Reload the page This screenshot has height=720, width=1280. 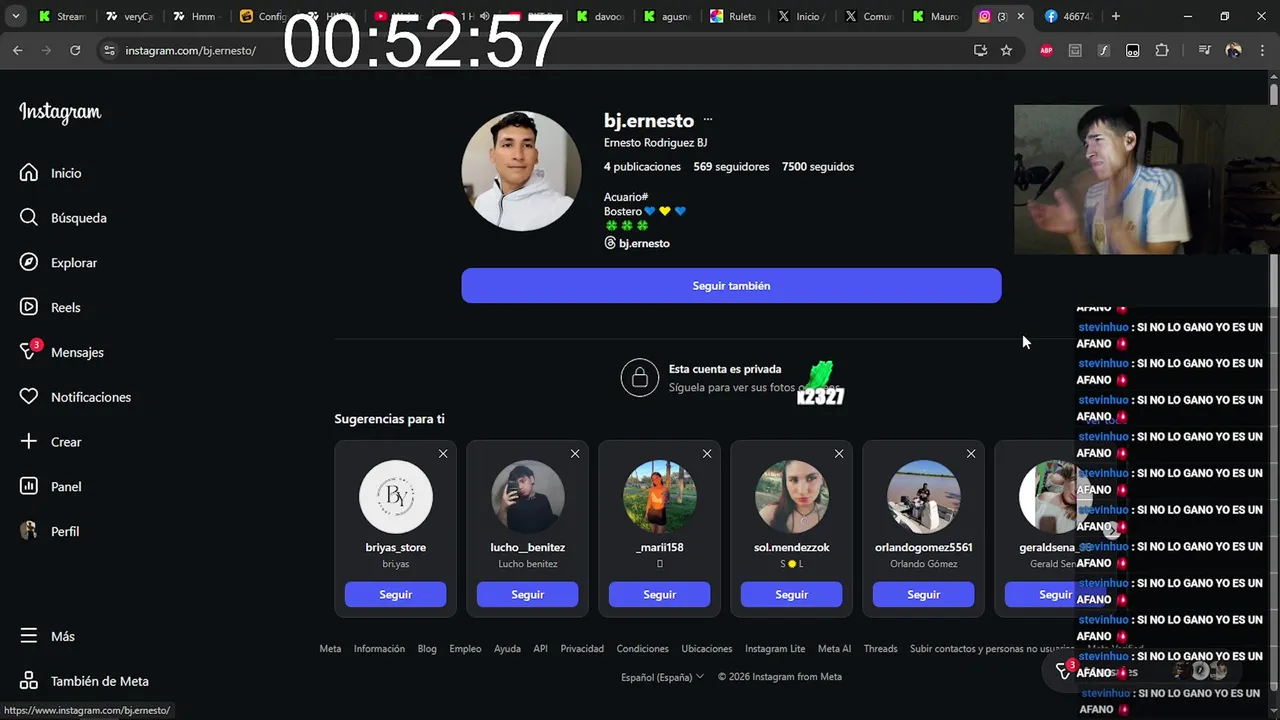coord(75,50)
